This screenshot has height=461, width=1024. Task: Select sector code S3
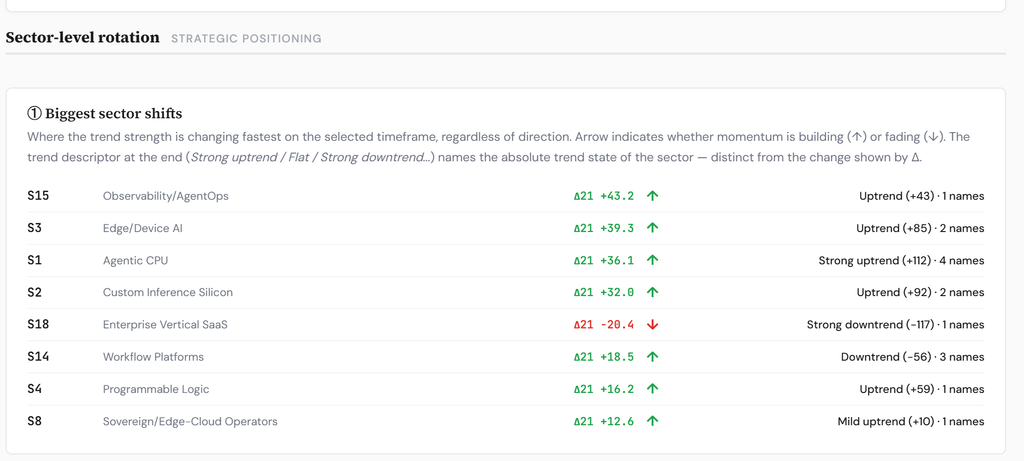pos(35,228)
